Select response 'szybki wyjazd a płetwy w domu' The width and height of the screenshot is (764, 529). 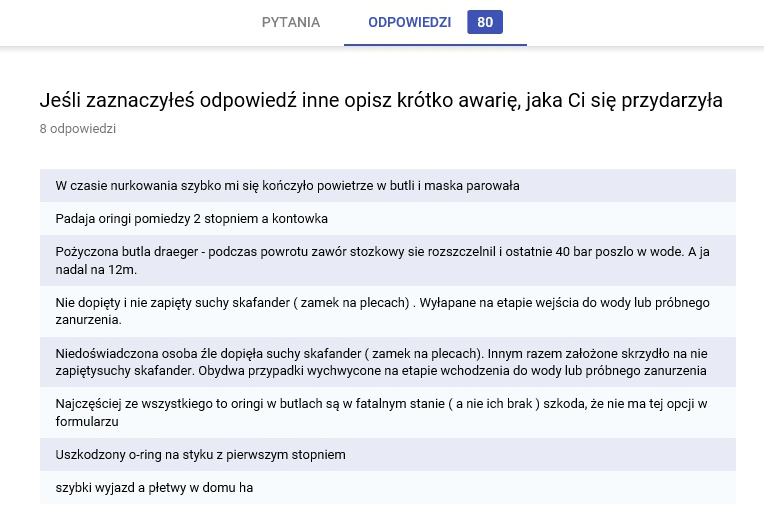coord(388,488)
